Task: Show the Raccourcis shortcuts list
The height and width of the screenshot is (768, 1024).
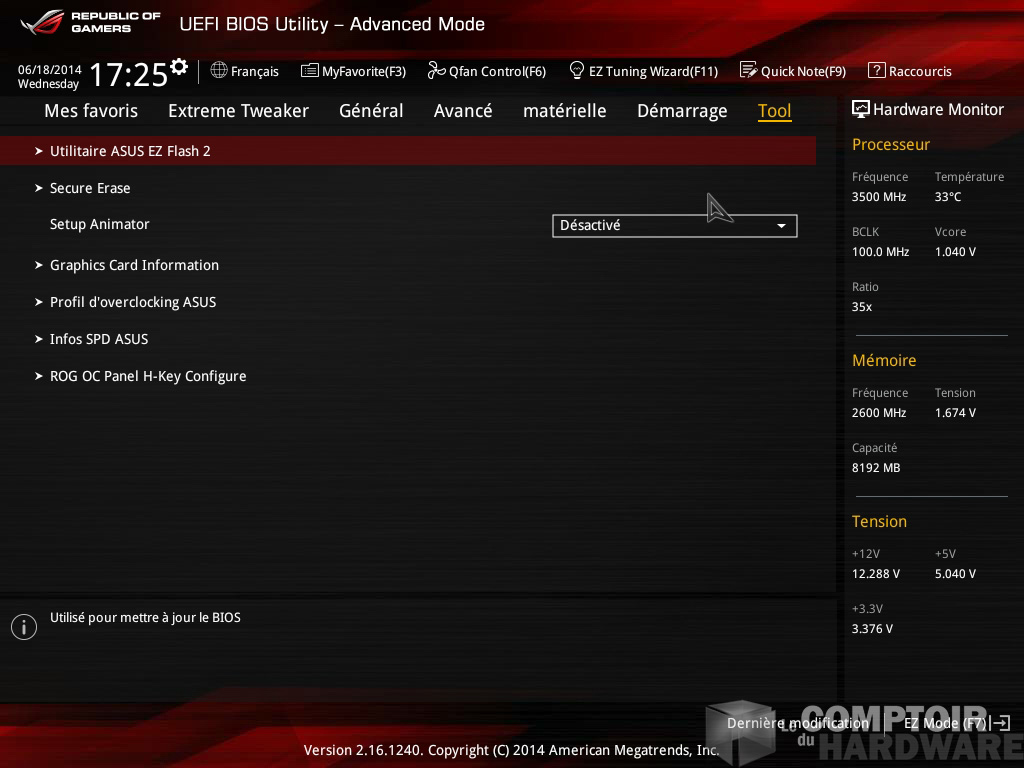Action: click(910, 71)
